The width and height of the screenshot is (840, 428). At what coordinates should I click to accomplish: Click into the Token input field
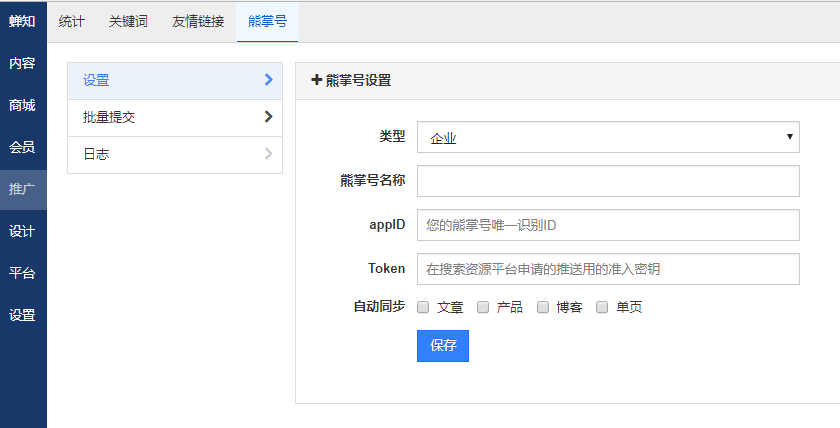pyautogui.click(x=608, y=269)
